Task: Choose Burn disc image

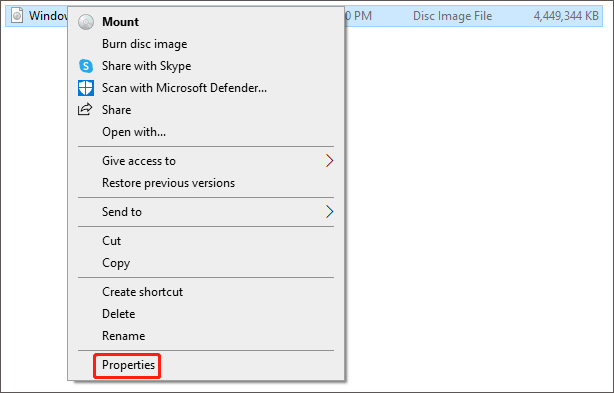Action: click(144, 44)
